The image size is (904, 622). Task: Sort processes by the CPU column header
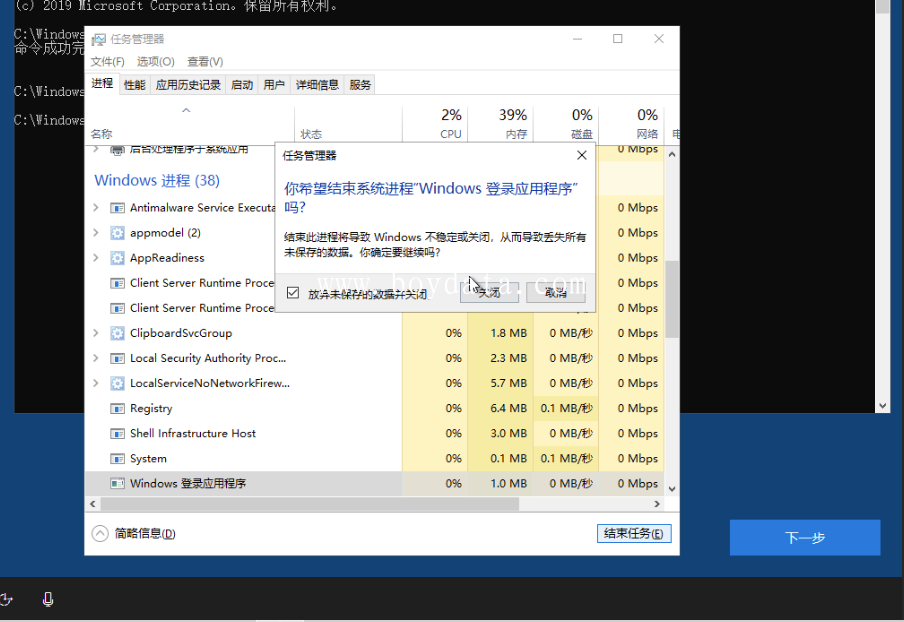[435, 125]
